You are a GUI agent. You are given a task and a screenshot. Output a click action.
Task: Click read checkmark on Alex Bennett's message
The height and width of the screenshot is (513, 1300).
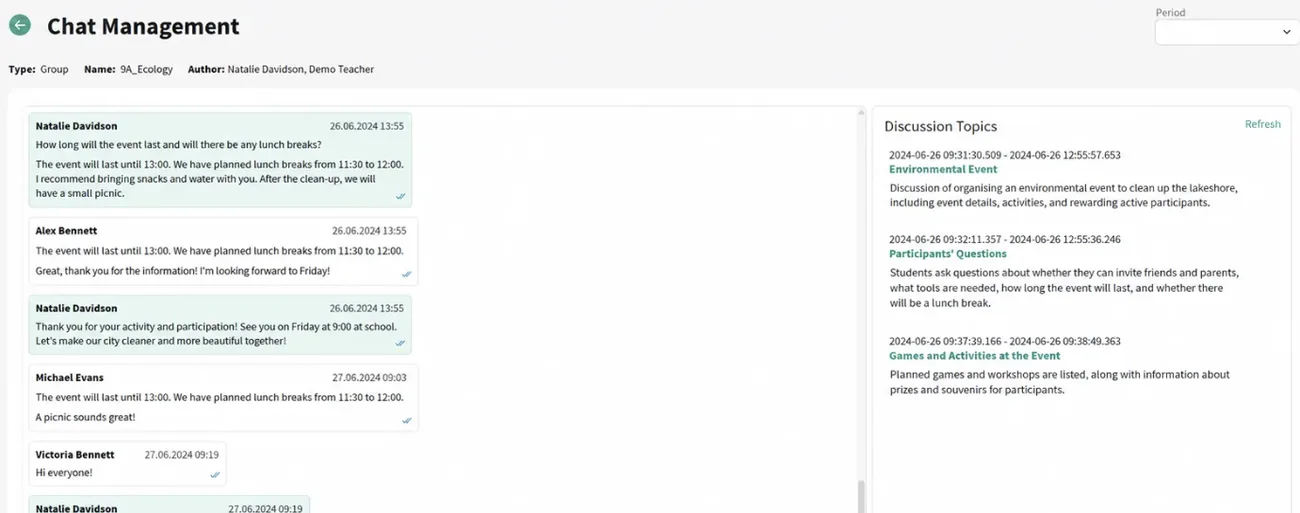(407, 274)
